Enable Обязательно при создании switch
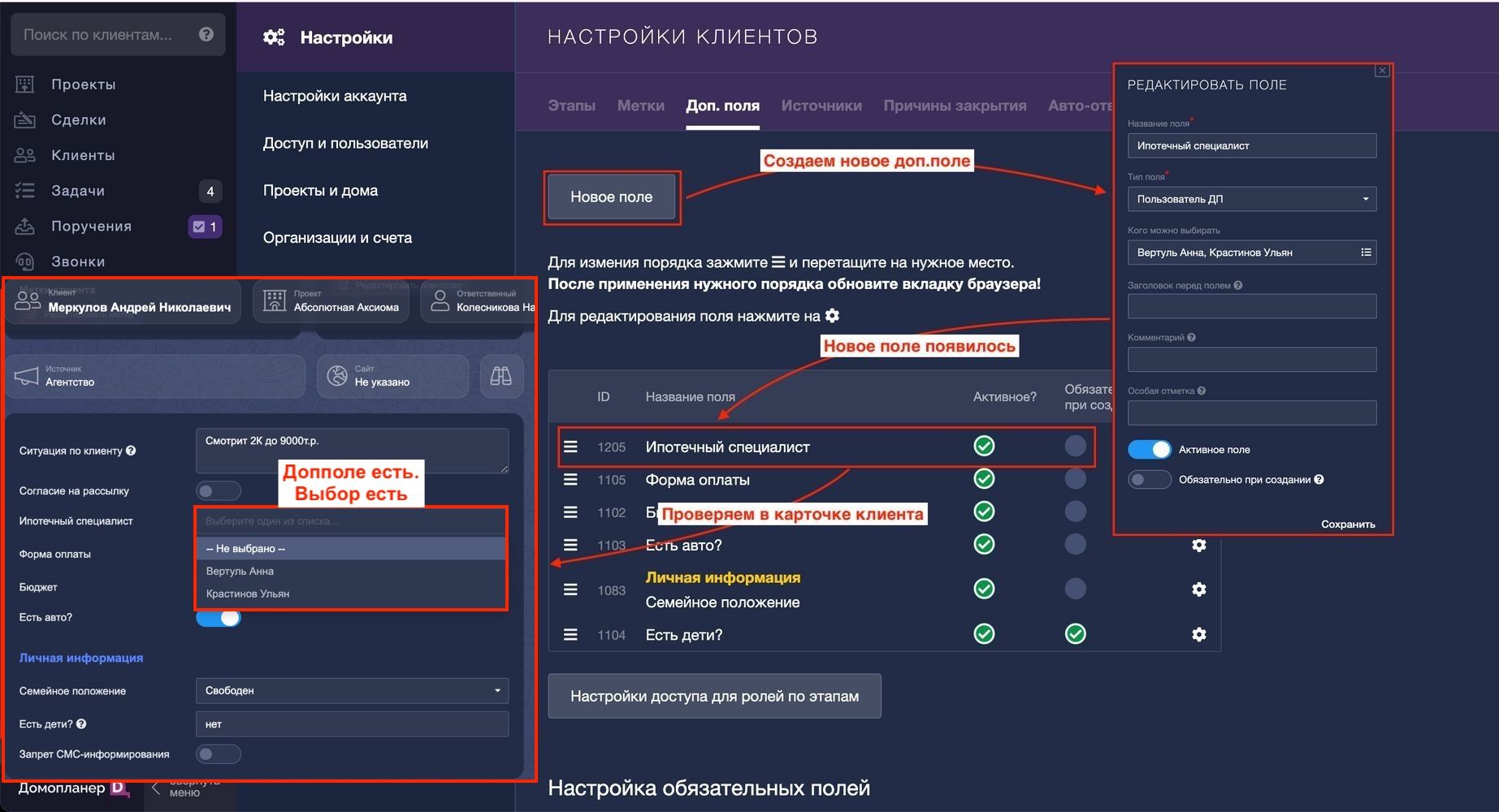This screenshot has height=812, width=1499. point(1150,480)
